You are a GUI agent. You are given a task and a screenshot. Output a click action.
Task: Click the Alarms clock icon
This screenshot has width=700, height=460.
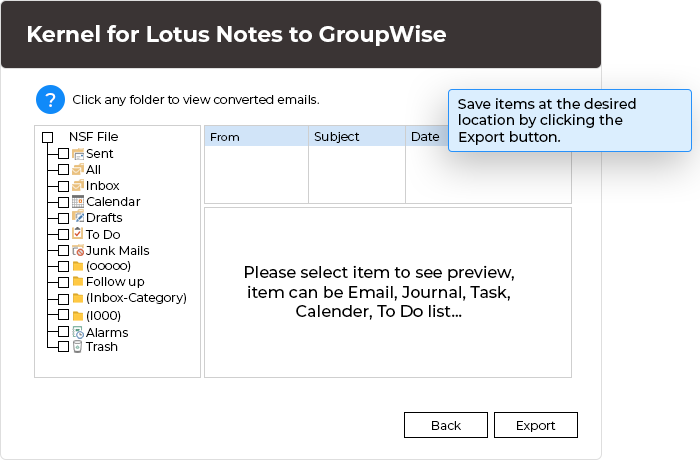pos(78,333)
